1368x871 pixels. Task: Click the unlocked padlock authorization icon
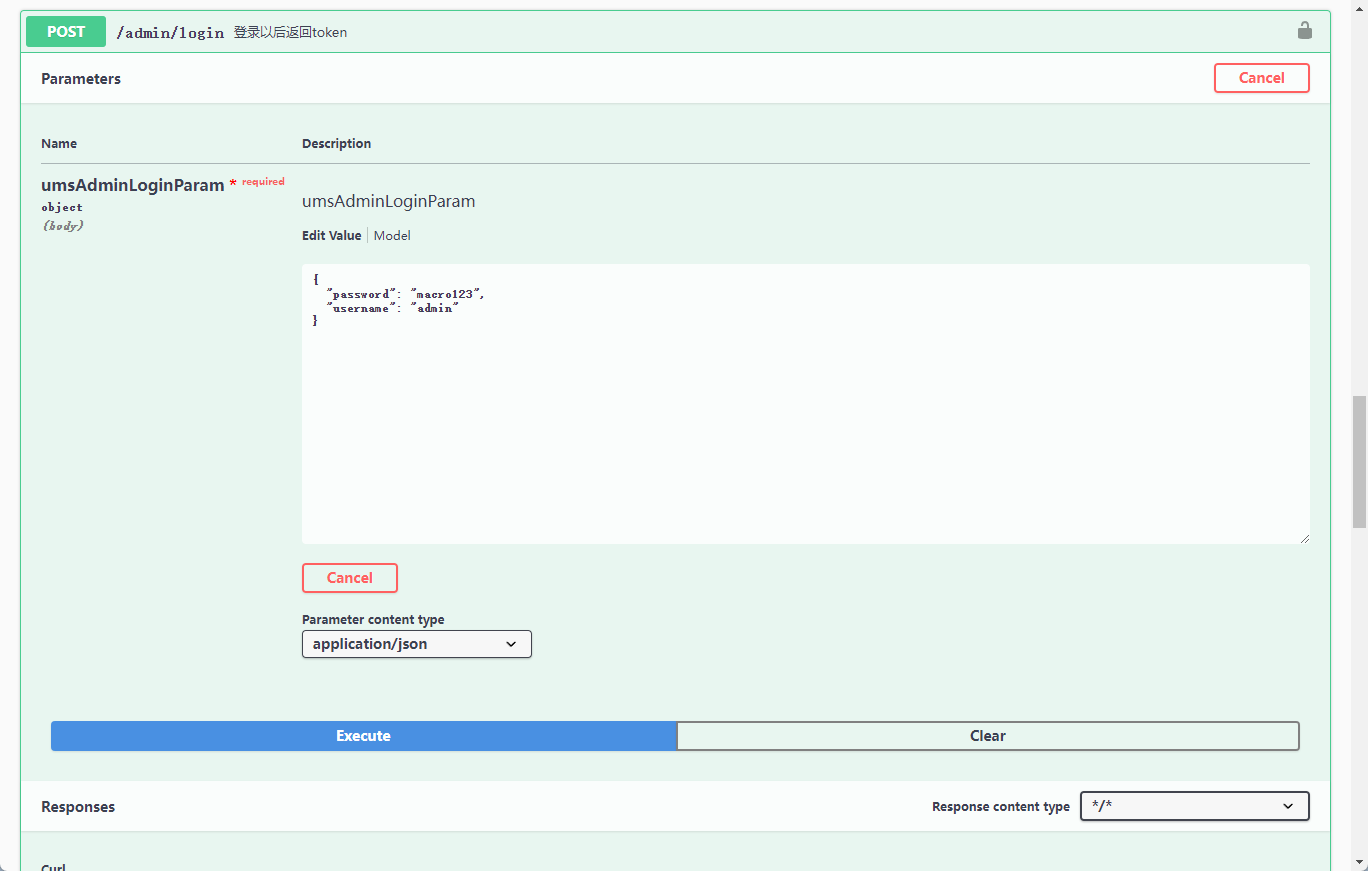[x=1304, y=30]
